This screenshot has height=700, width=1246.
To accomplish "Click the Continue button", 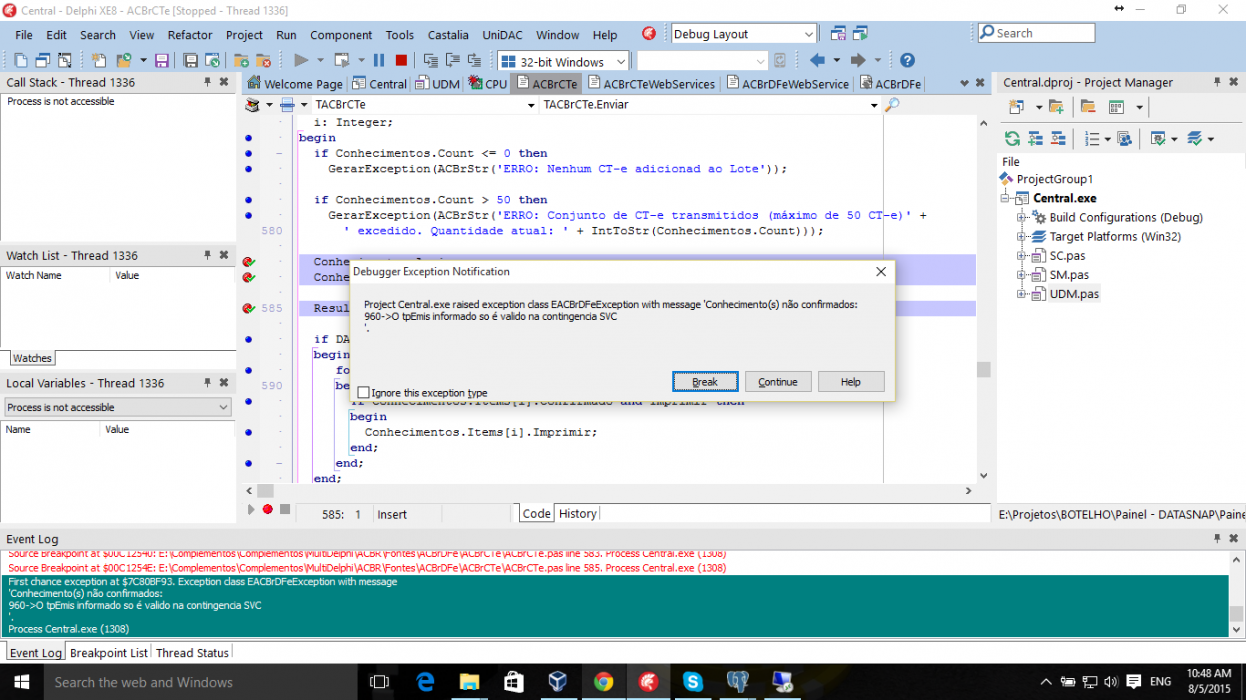I will (x=778, y=382).
